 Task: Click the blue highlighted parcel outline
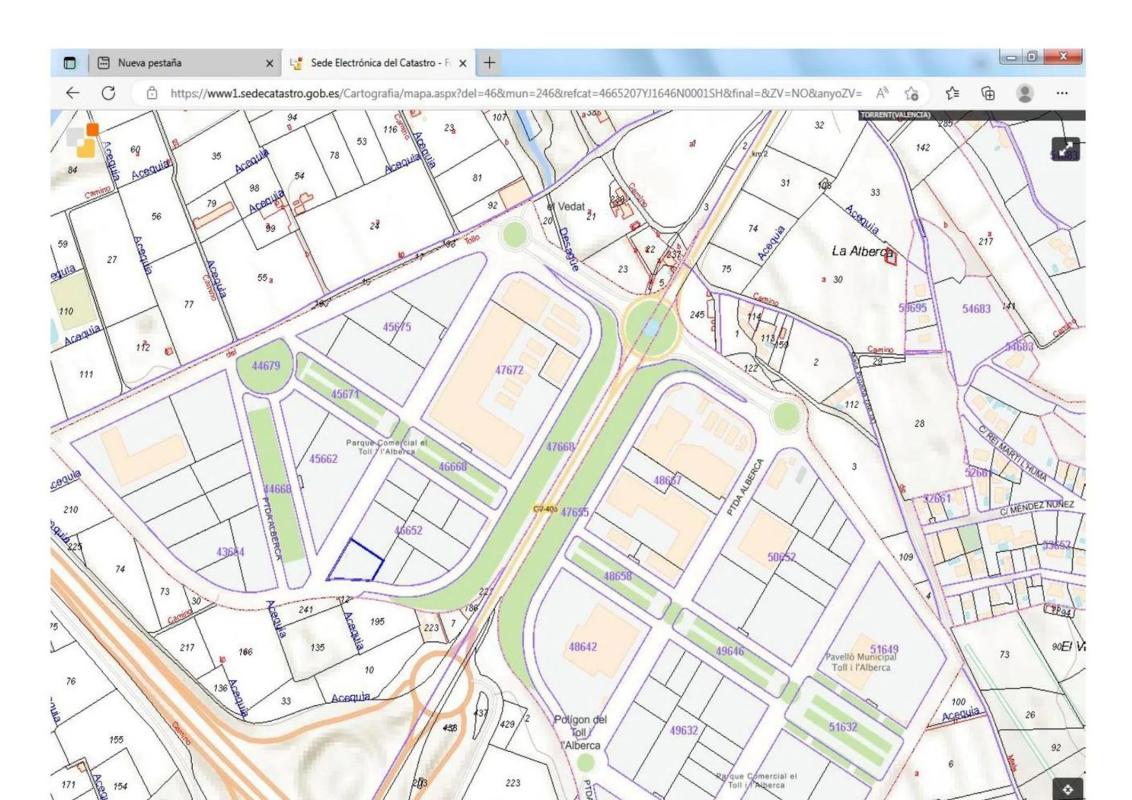pyautogui.click(x=356, y=562)
